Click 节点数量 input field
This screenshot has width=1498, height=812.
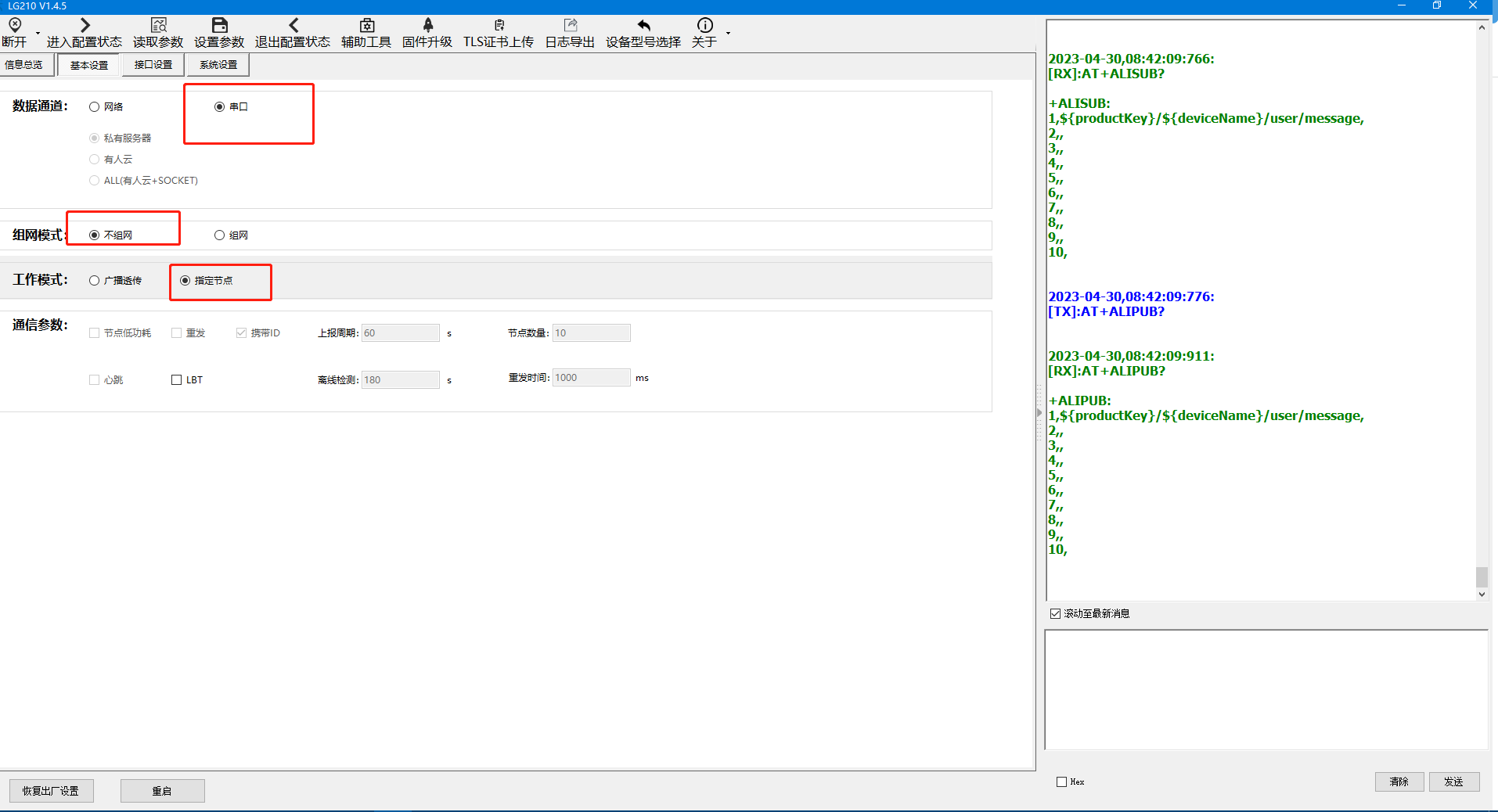[592, 332]
